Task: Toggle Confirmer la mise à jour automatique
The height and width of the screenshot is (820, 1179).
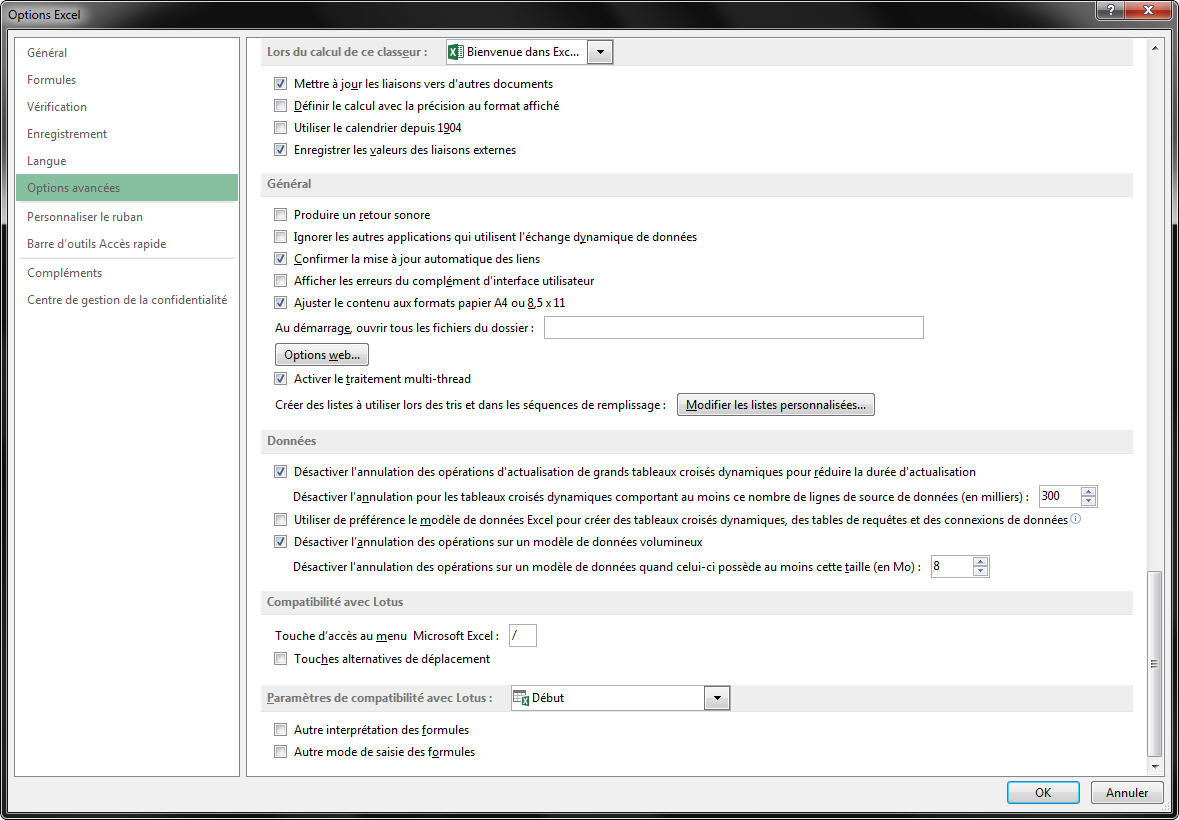Action: click(x=280, y=259)
